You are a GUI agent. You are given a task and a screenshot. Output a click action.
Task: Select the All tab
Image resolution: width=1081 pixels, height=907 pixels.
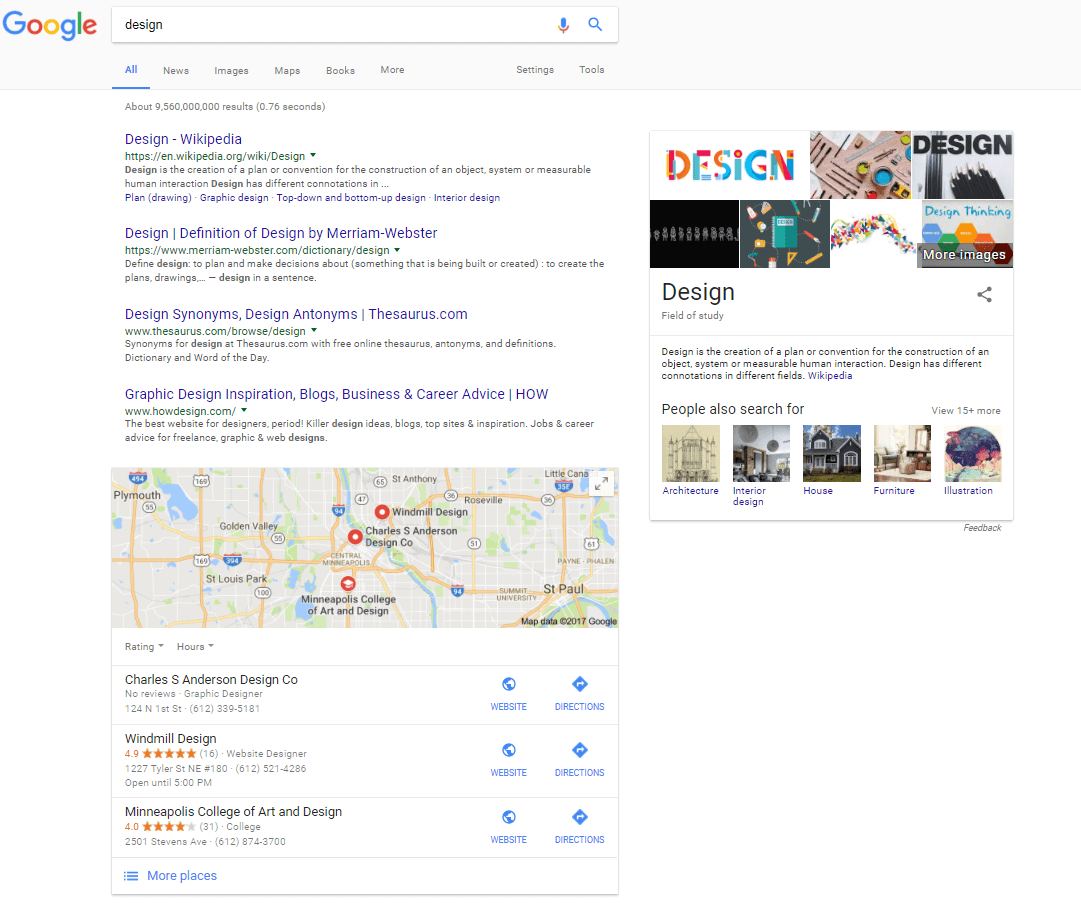[x=131, y=70]
